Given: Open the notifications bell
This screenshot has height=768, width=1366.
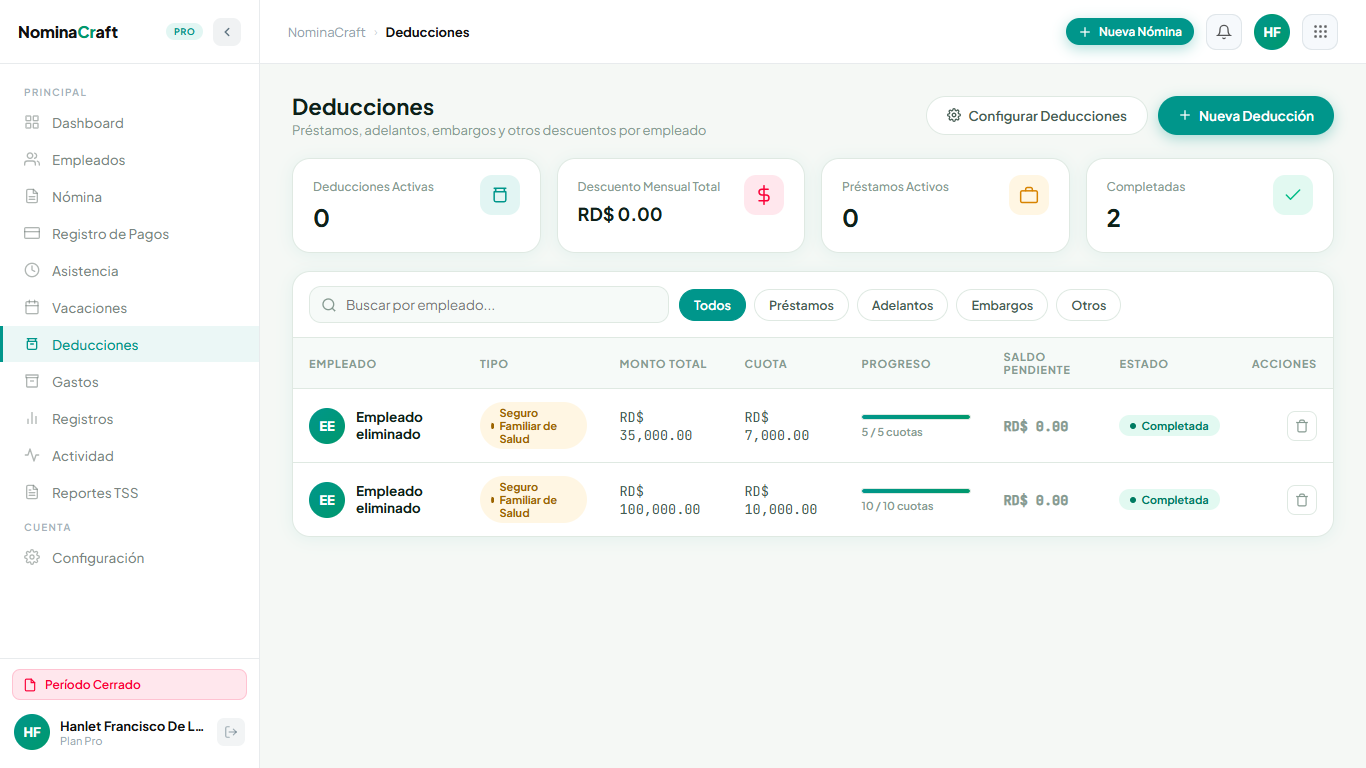Looking at the screenshot, I should pyautogui.click(x=1224, y=32).
